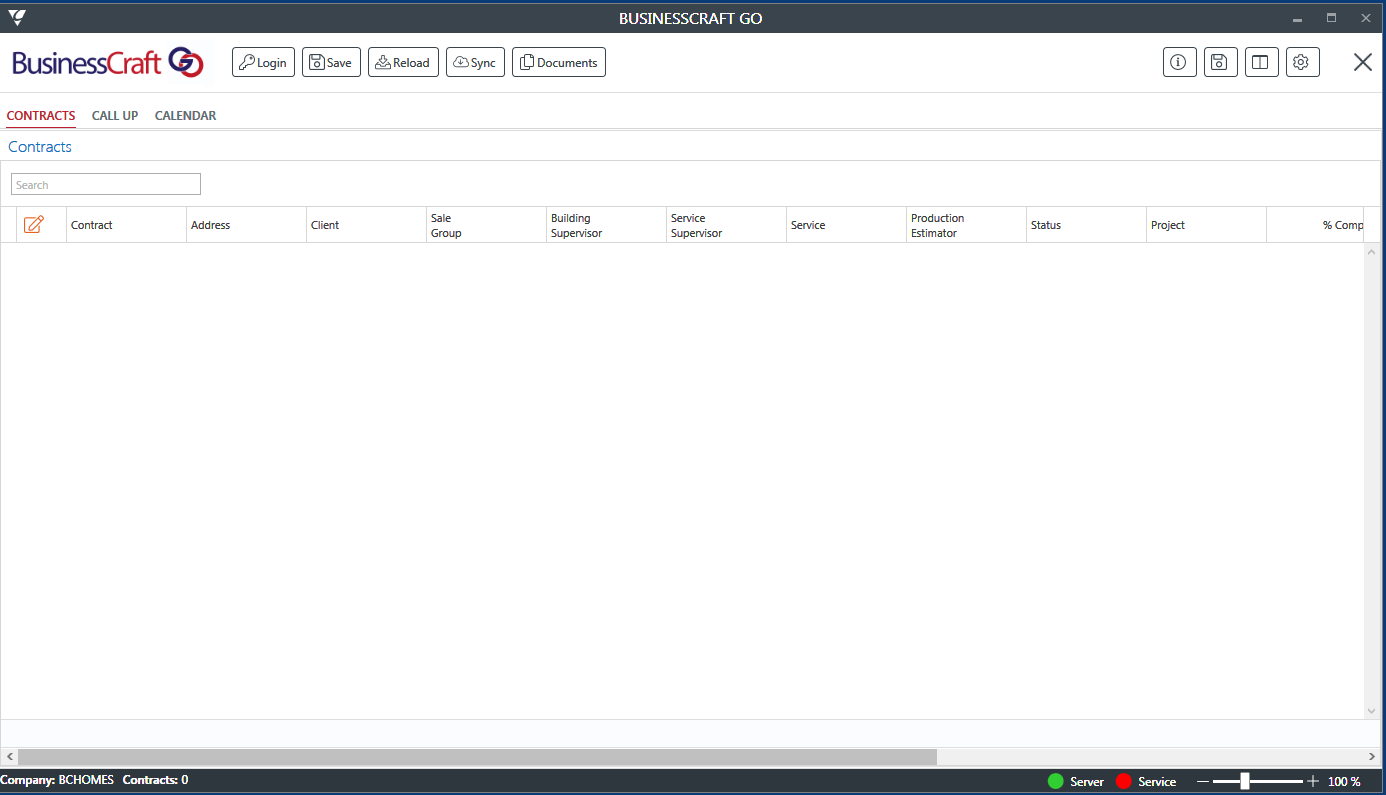The height and width of the screenshot is (795, 1386).
Task: Close the panel with the large X icon
Action: pos(1362,62)
